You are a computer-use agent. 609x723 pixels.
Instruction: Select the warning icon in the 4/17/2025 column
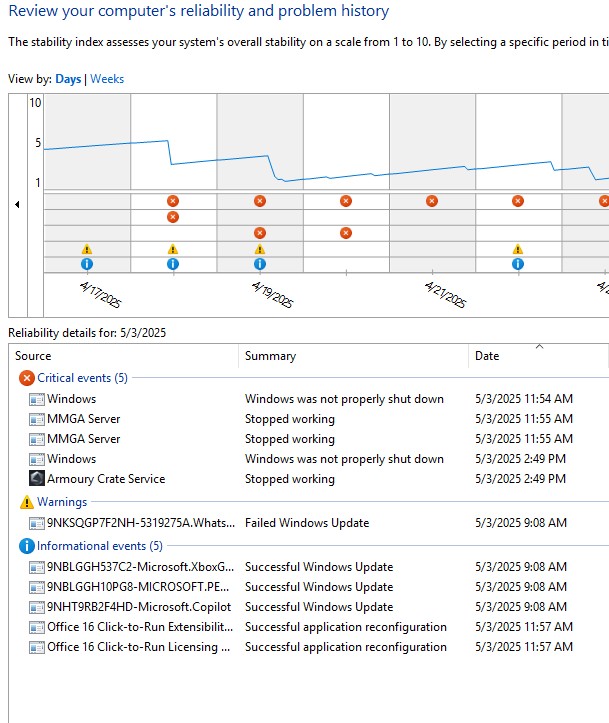point(87,249)
